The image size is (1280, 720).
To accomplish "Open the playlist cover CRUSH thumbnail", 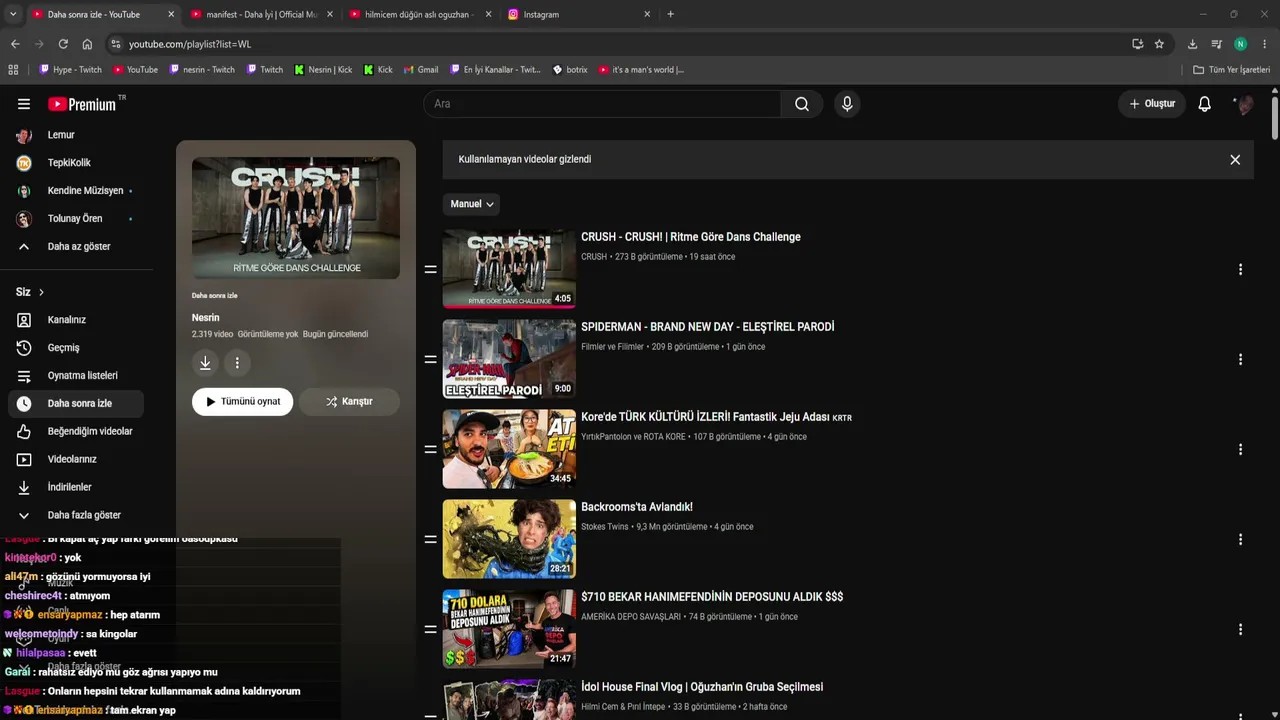I will [x=296, y=218].
